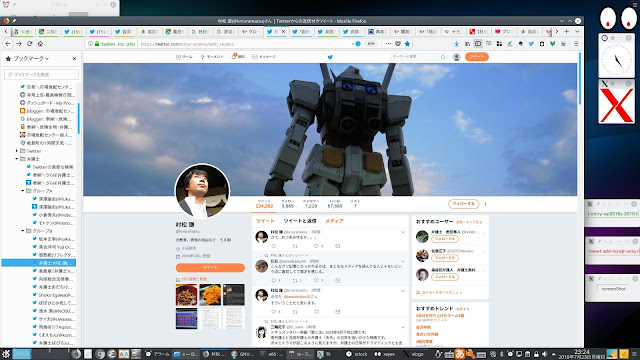Go back with Firefox back arrow
This screenshot has height=360, width=640.
point(8,44)
